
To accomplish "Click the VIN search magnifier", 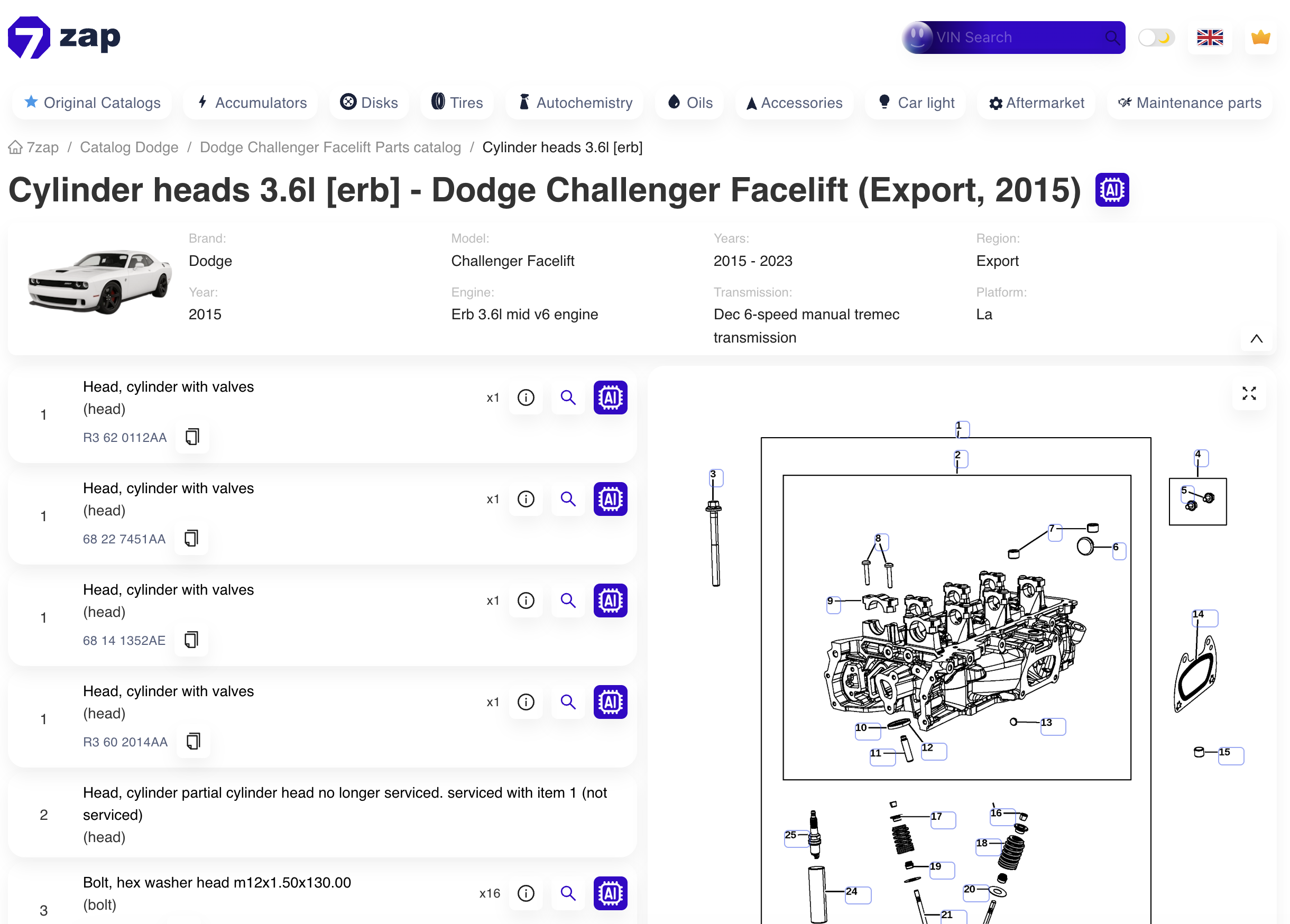I will [1112, 37].
